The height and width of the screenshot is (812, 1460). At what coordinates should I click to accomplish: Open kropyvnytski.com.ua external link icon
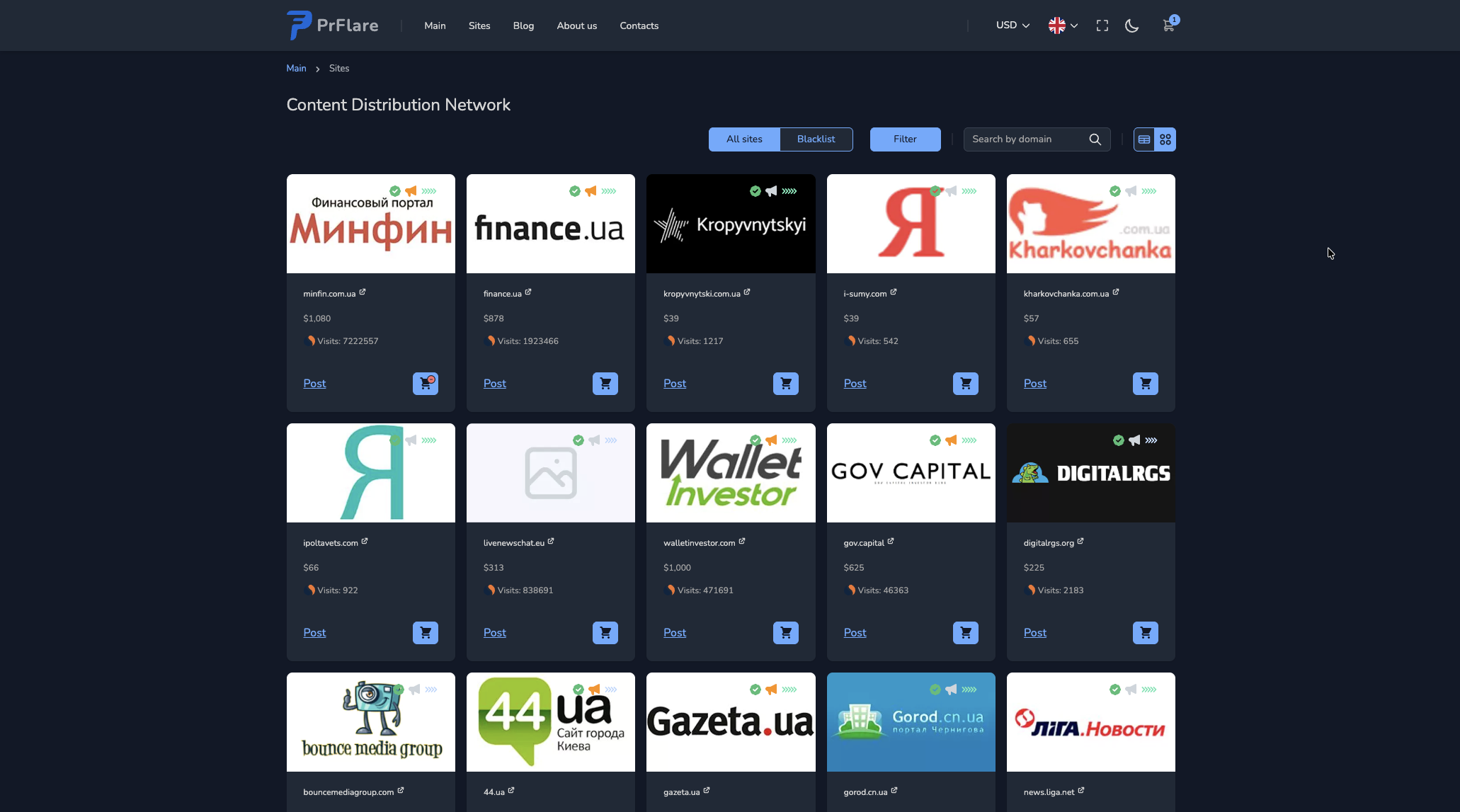pos(747,292)
